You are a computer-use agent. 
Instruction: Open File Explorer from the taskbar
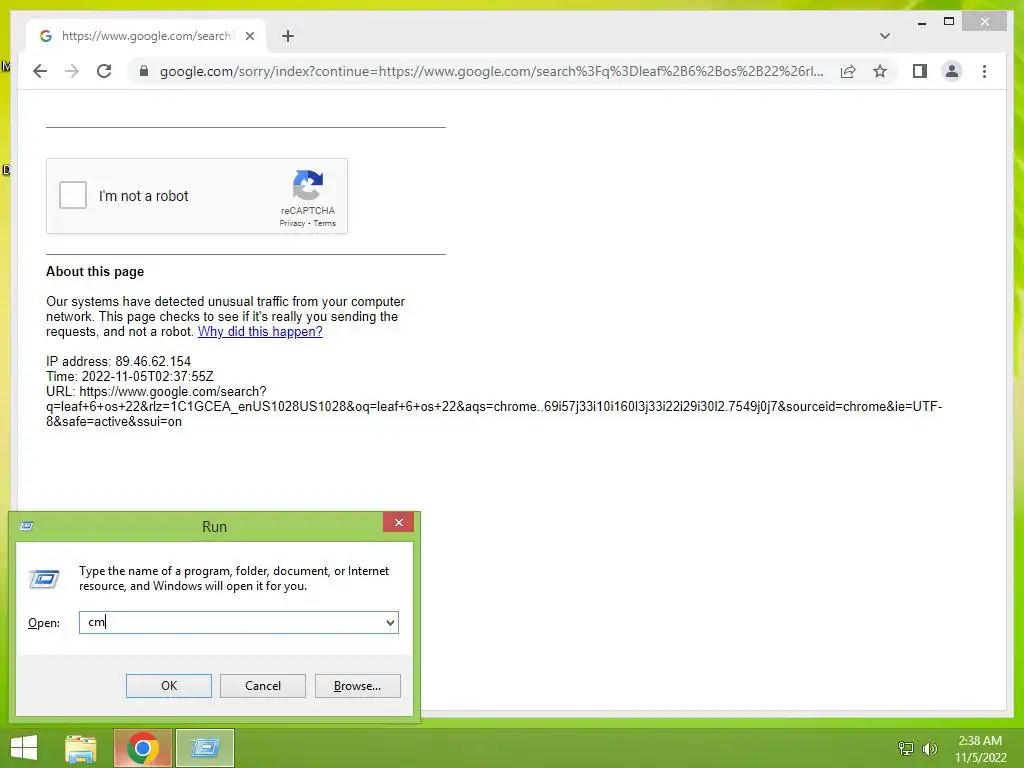[x=81, y=748]
